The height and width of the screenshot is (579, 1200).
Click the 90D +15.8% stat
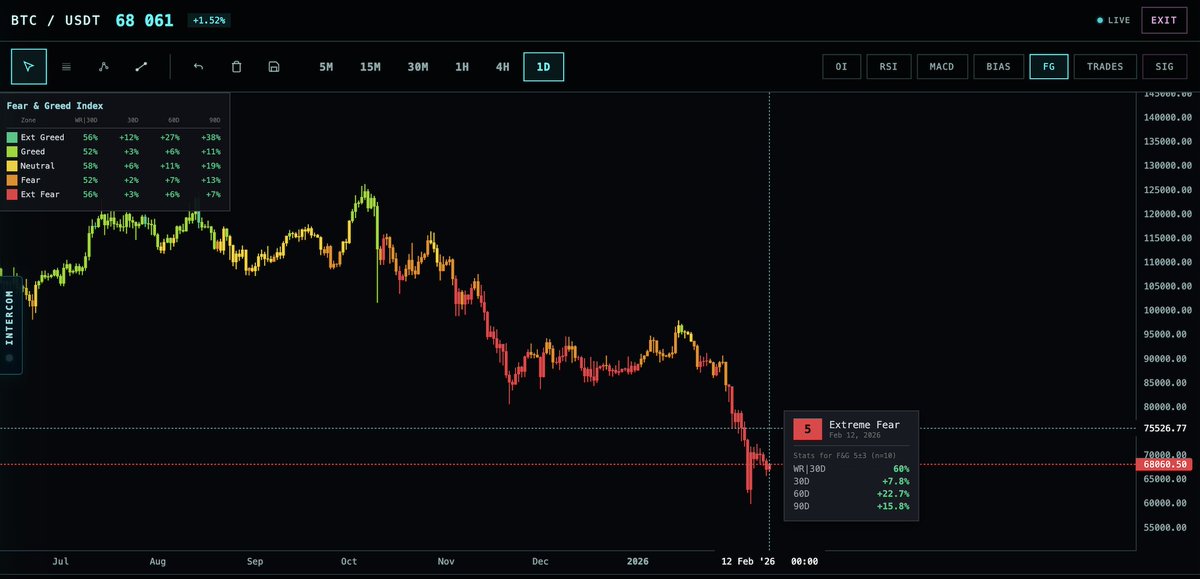[x=851, y=506]
